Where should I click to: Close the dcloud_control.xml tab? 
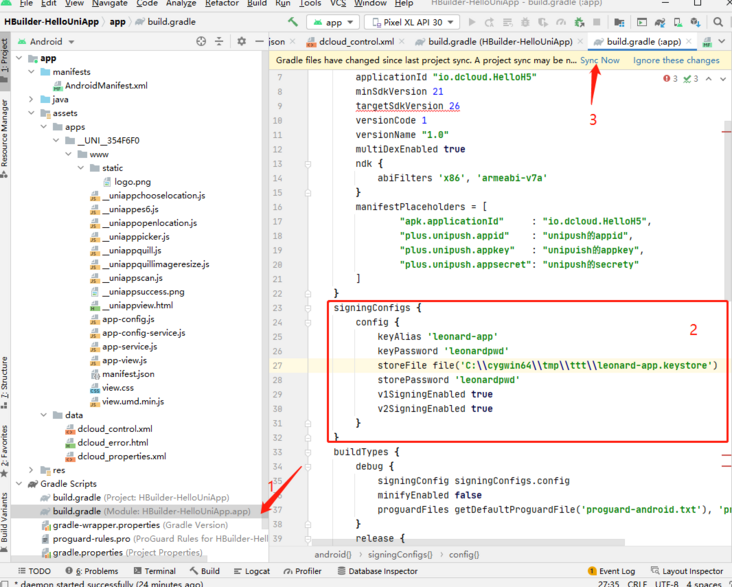402,42
